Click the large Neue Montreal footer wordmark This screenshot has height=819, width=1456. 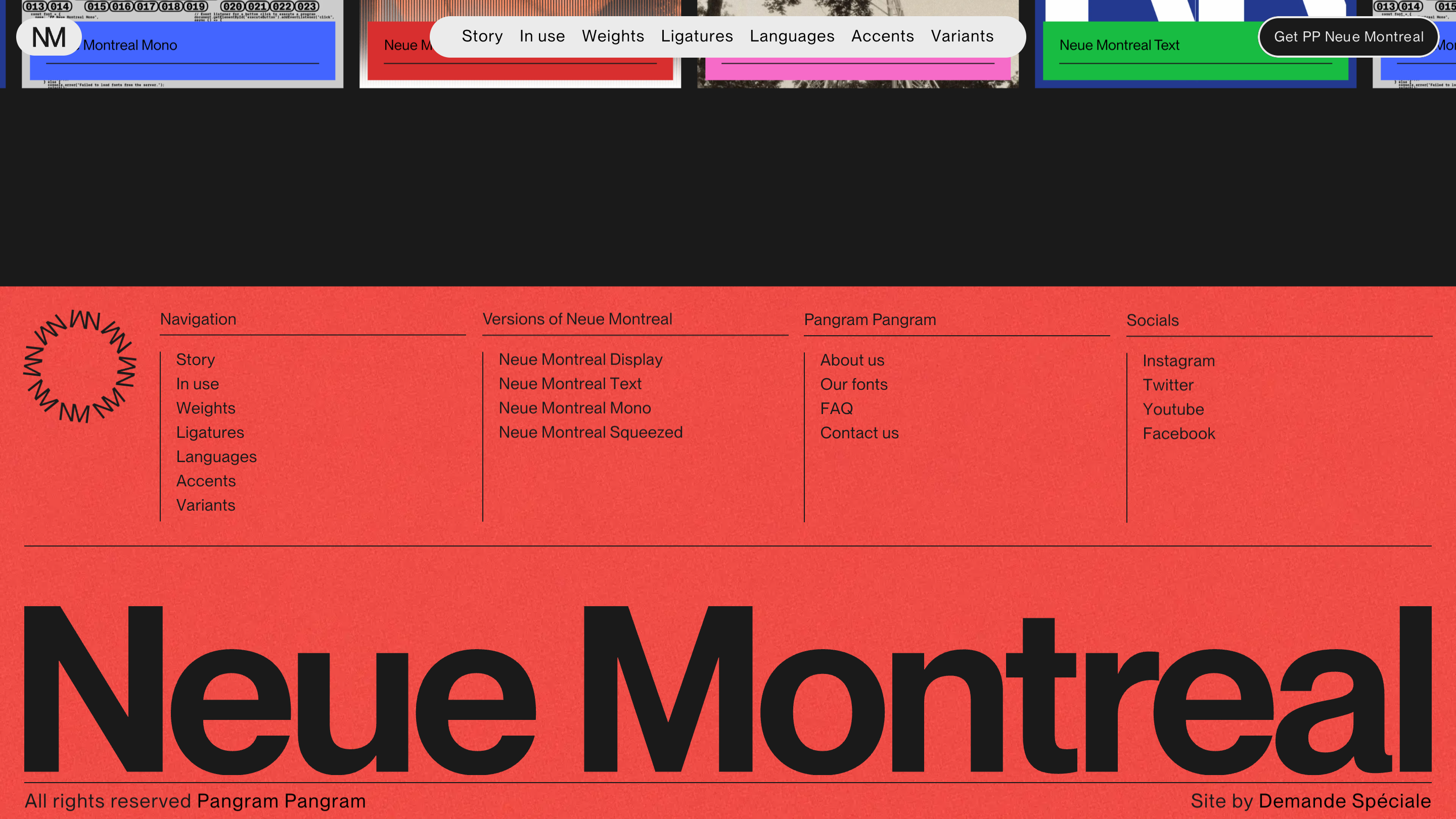728,690
